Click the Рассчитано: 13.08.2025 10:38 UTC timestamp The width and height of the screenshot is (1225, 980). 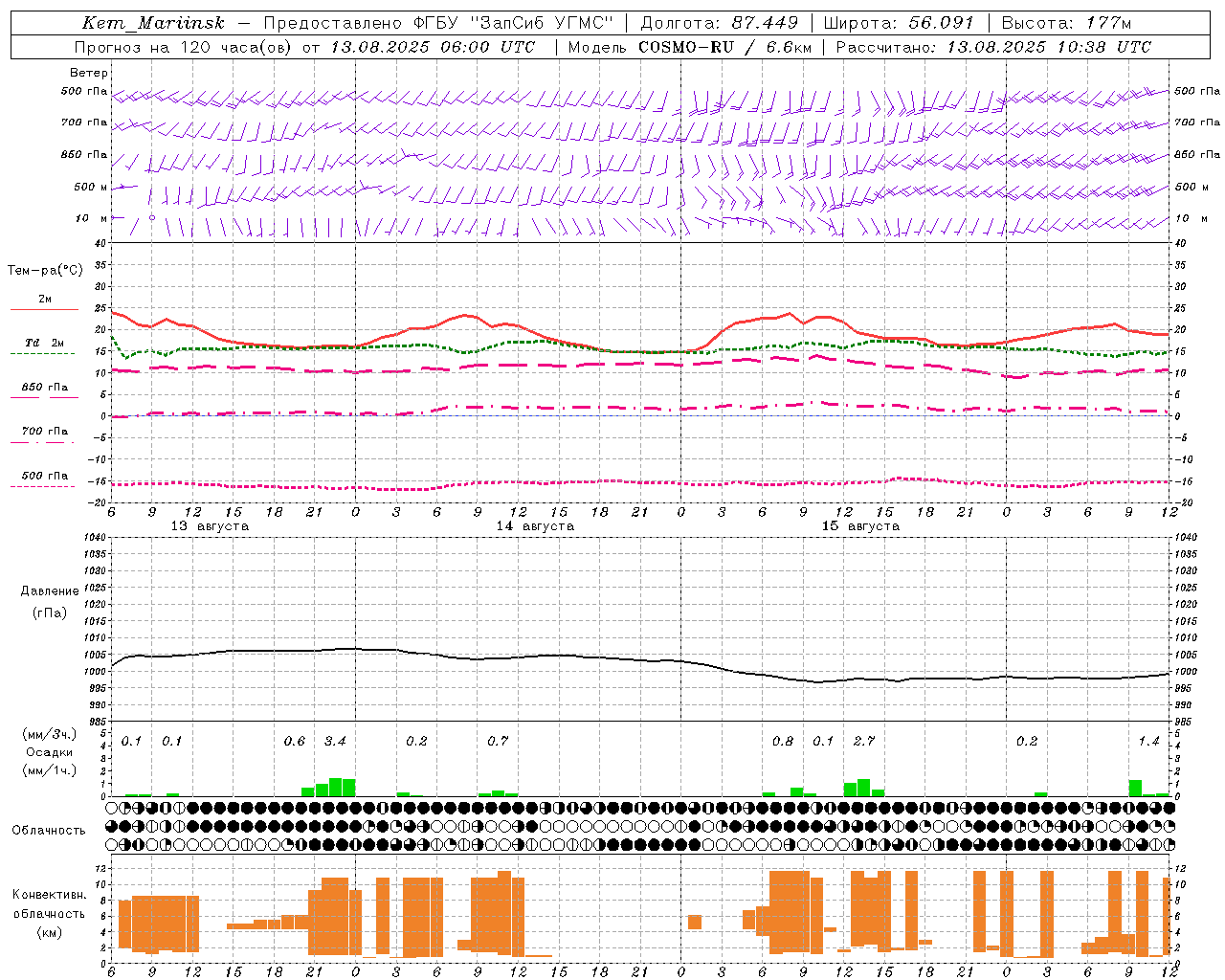993,47
